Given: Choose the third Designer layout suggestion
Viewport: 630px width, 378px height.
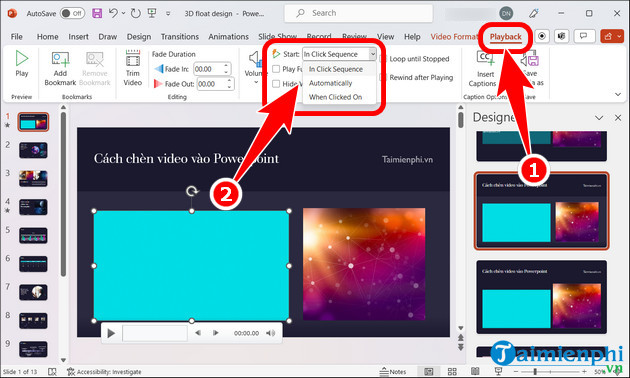Looking at the screenshot, I should (541, 297).
